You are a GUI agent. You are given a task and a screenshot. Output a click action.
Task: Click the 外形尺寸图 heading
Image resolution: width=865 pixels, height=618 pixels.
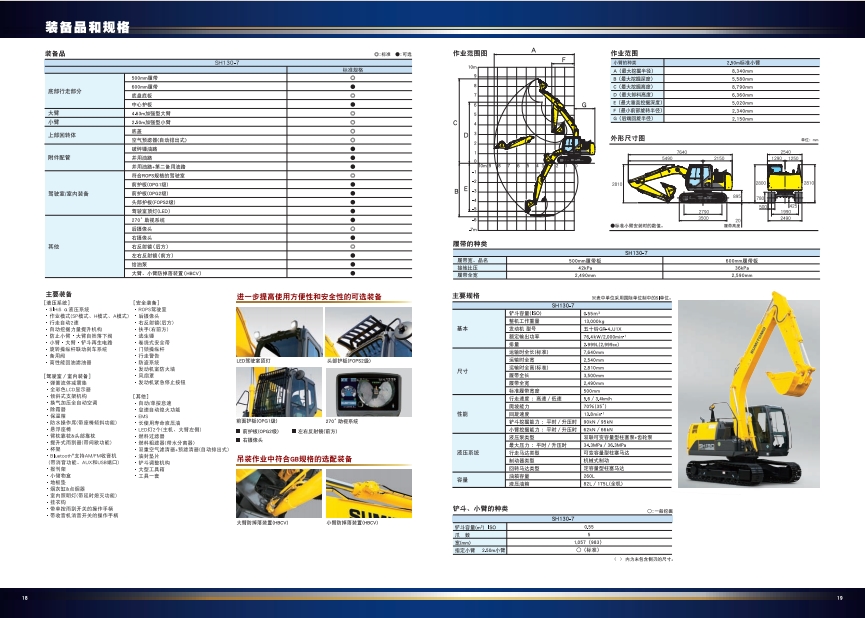pos(627,138)
